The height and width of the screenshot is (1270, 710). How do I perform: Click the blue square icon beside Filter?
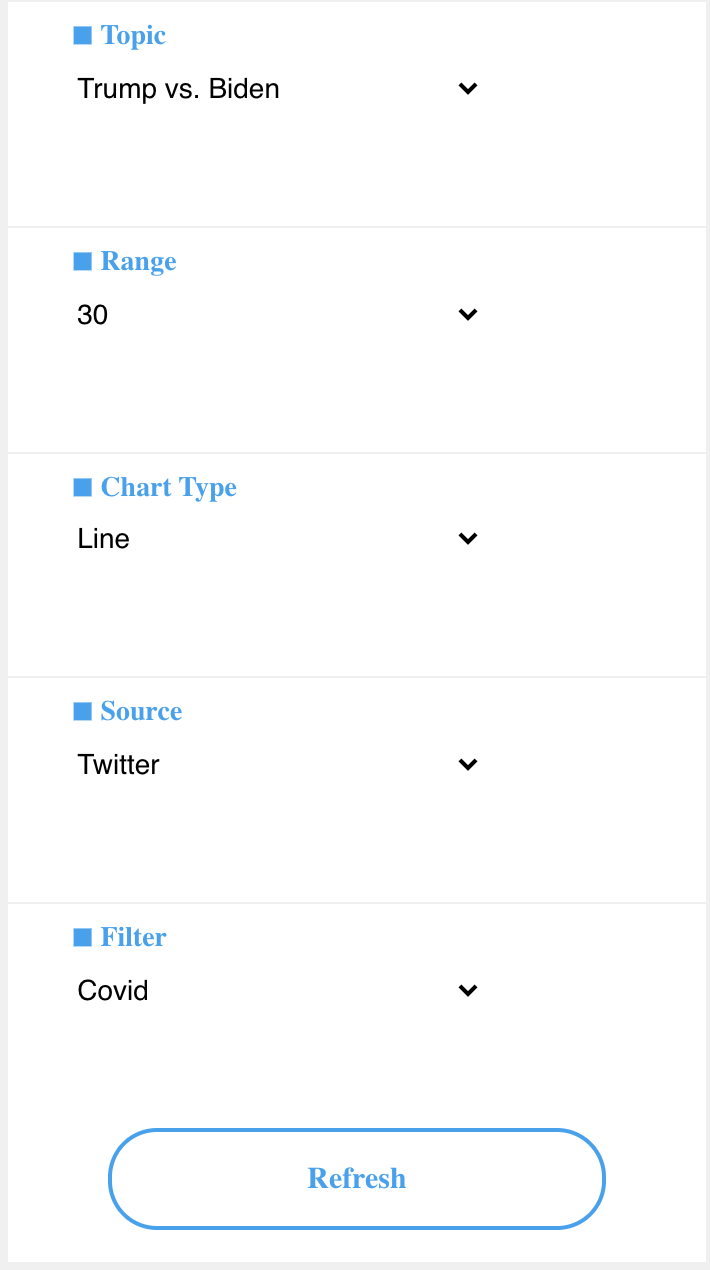click(x=83, y=938)
